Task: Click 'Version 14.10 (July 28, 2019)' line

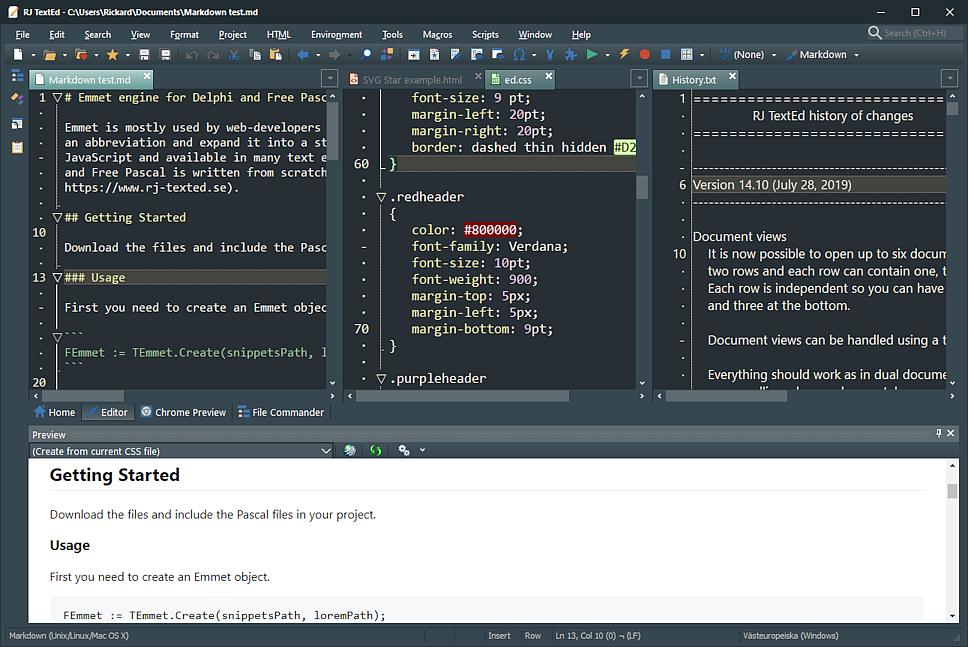Action: click(x=772, y=185)
